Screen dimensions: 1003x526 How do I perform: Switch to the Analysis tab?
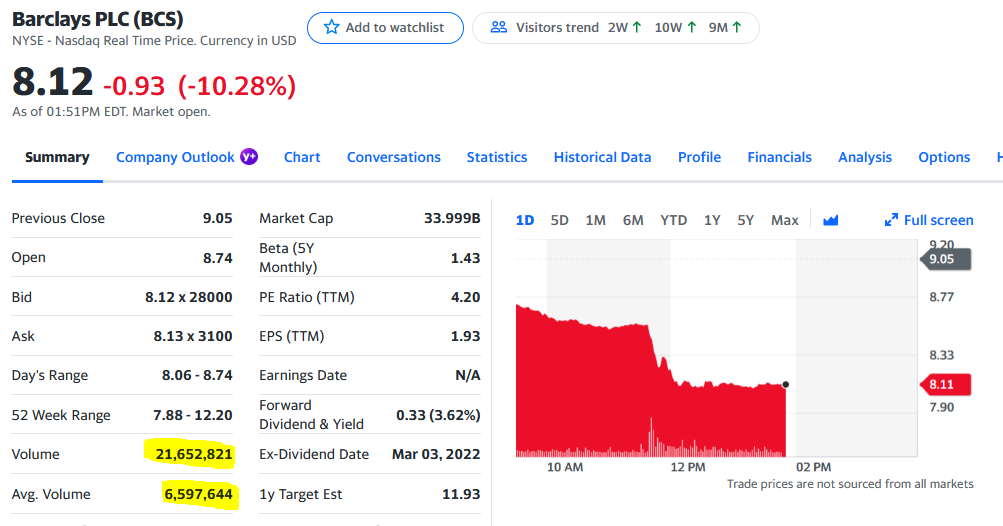pyautogui.click(x=865, y=157)
